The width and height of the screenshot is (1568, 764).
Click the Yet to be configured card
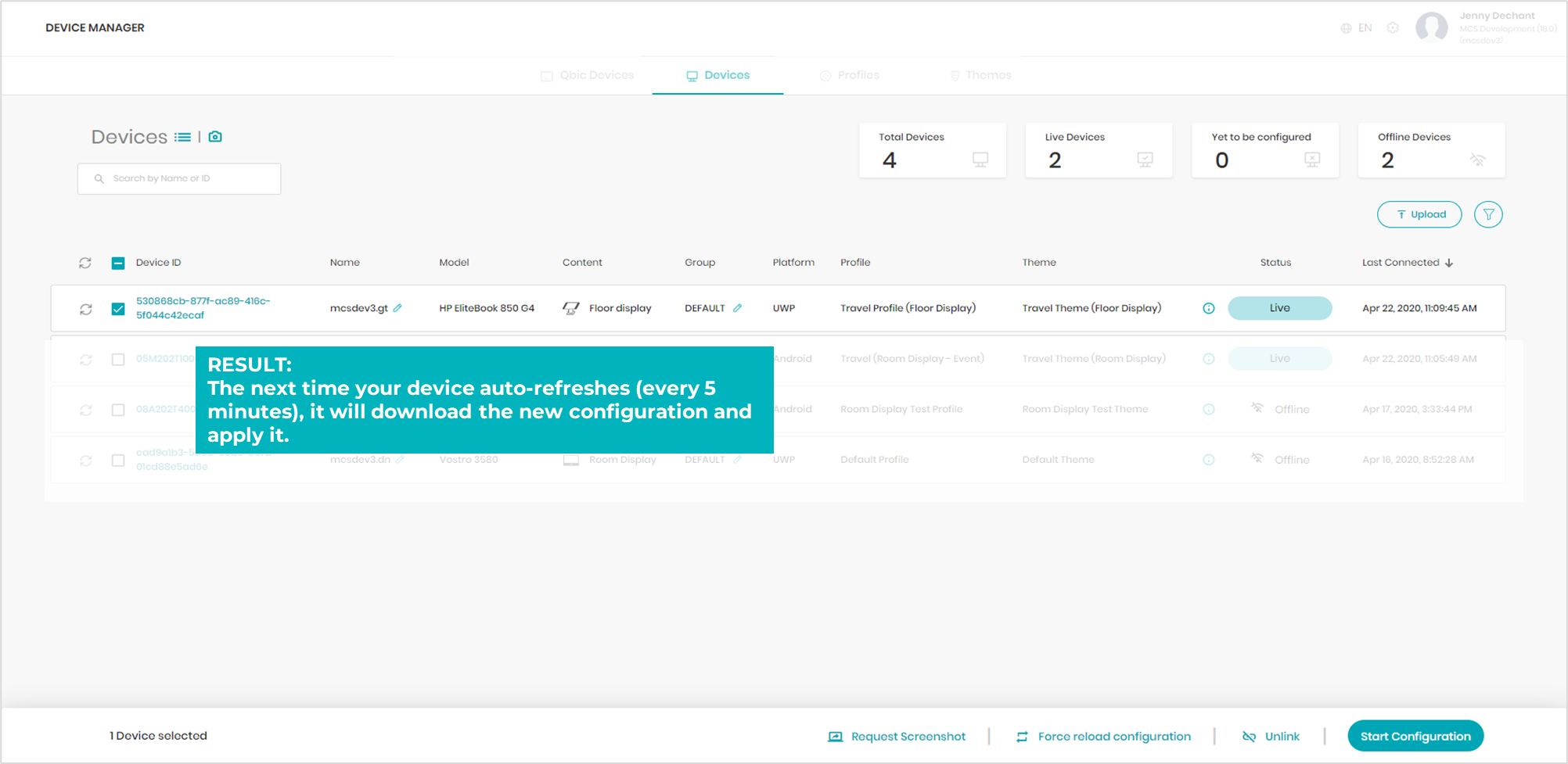tap(1265, 150)
